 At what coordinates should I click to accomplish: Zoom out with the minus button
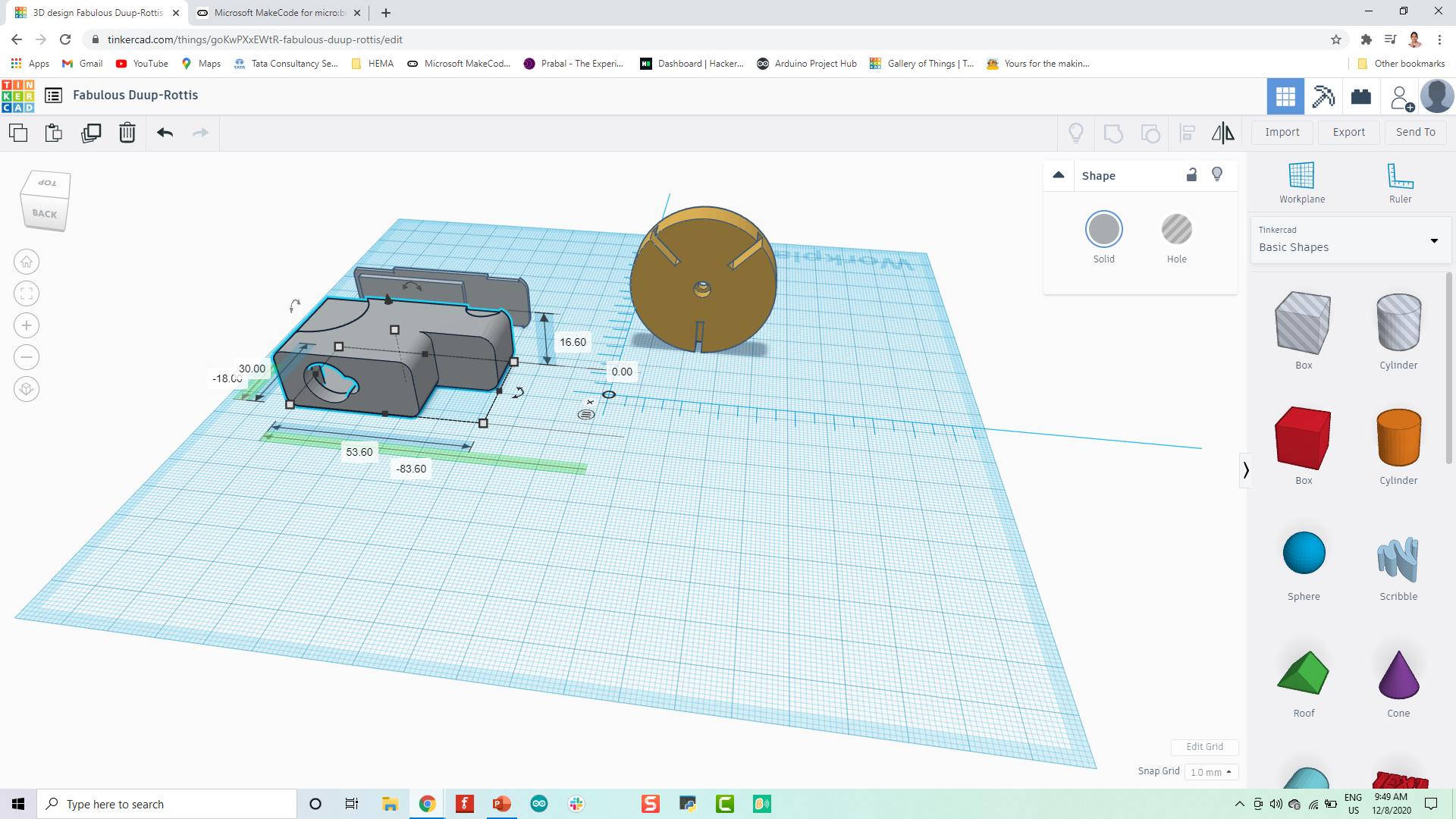click(27, 357)
